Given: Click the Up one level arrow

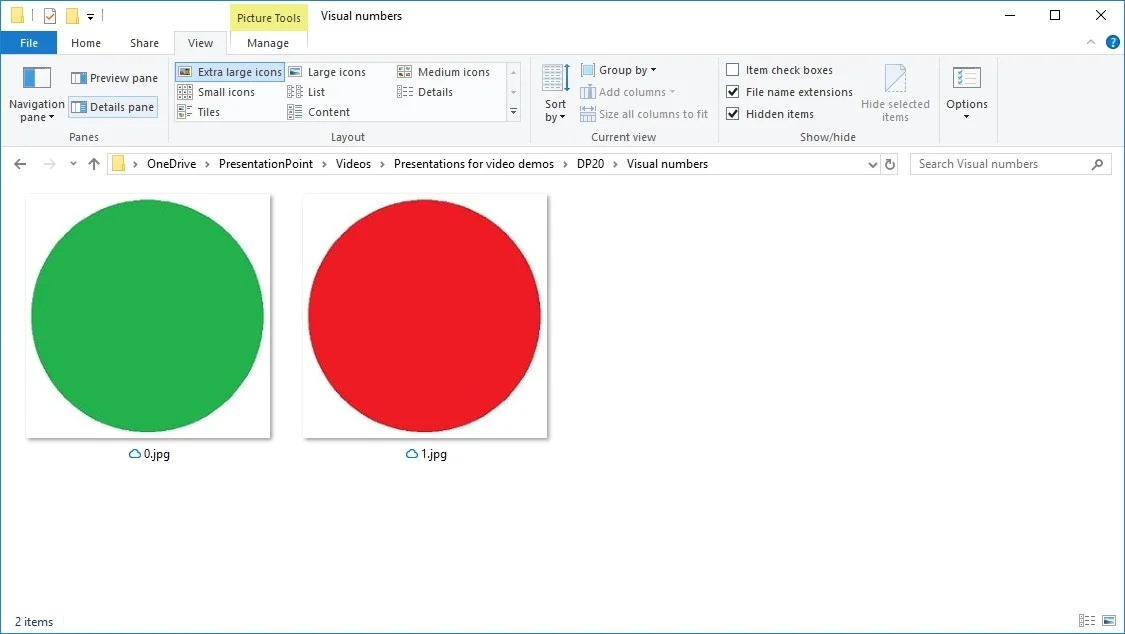Looking at the screenshot, I should pyautogui.click(x=94, y=164).
